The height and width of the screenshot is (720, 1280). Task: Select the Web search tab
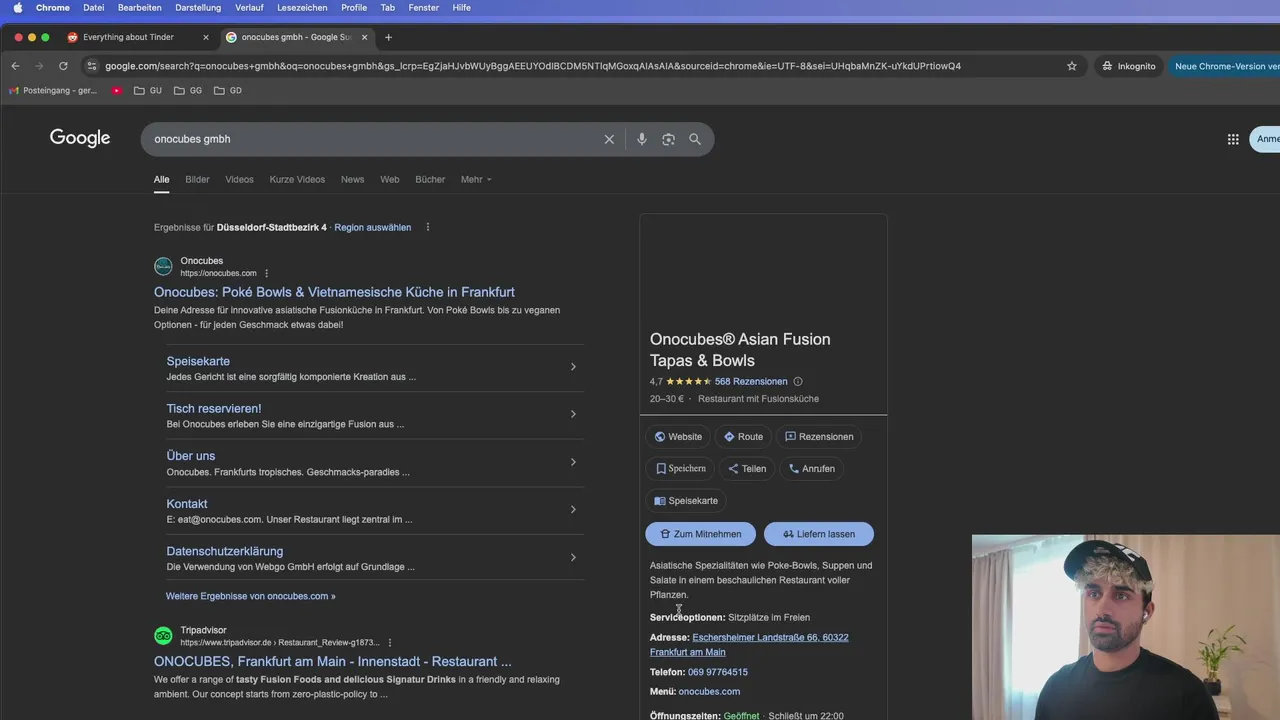[390, 179]
